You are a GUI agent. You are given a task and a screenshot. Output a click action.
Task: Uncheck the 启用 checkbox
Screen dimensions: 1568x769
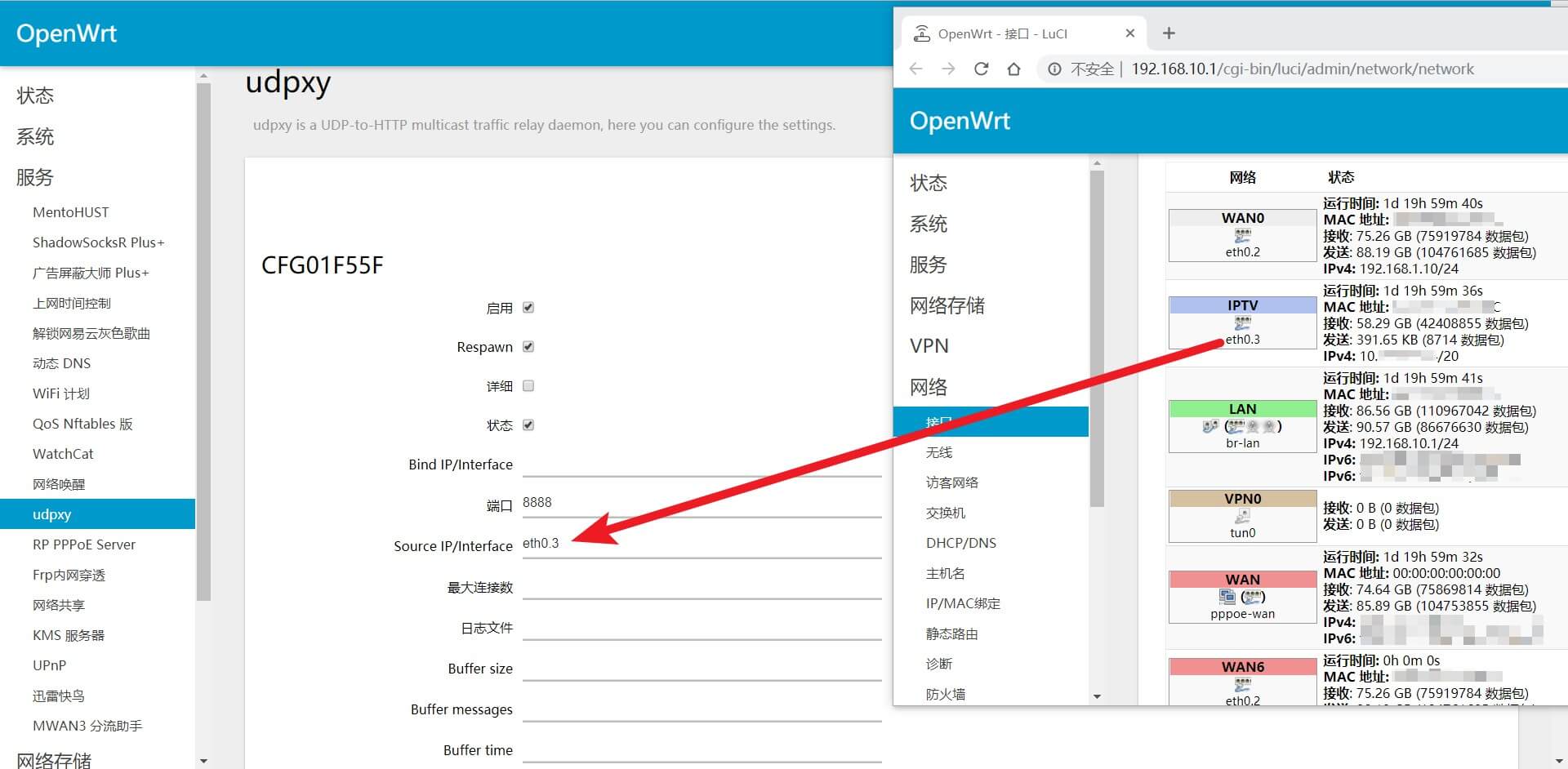(528, 308)
